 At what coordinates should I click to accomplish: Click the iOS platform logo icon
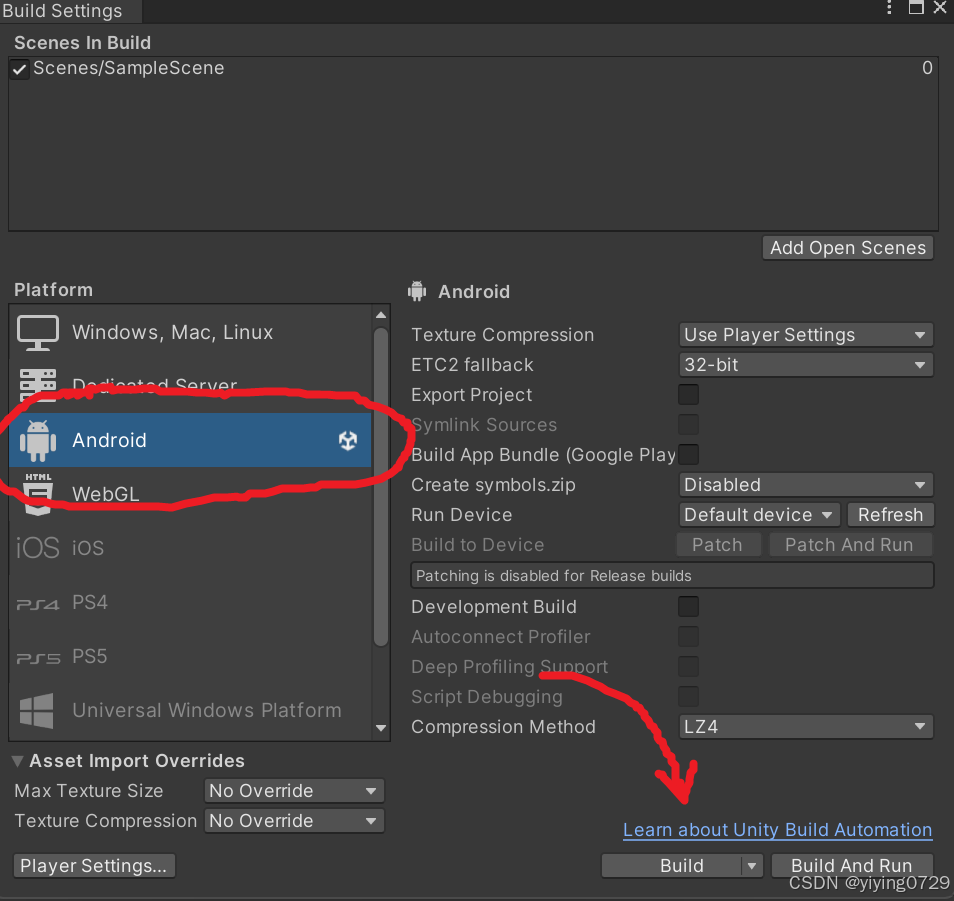coord(37,548)
